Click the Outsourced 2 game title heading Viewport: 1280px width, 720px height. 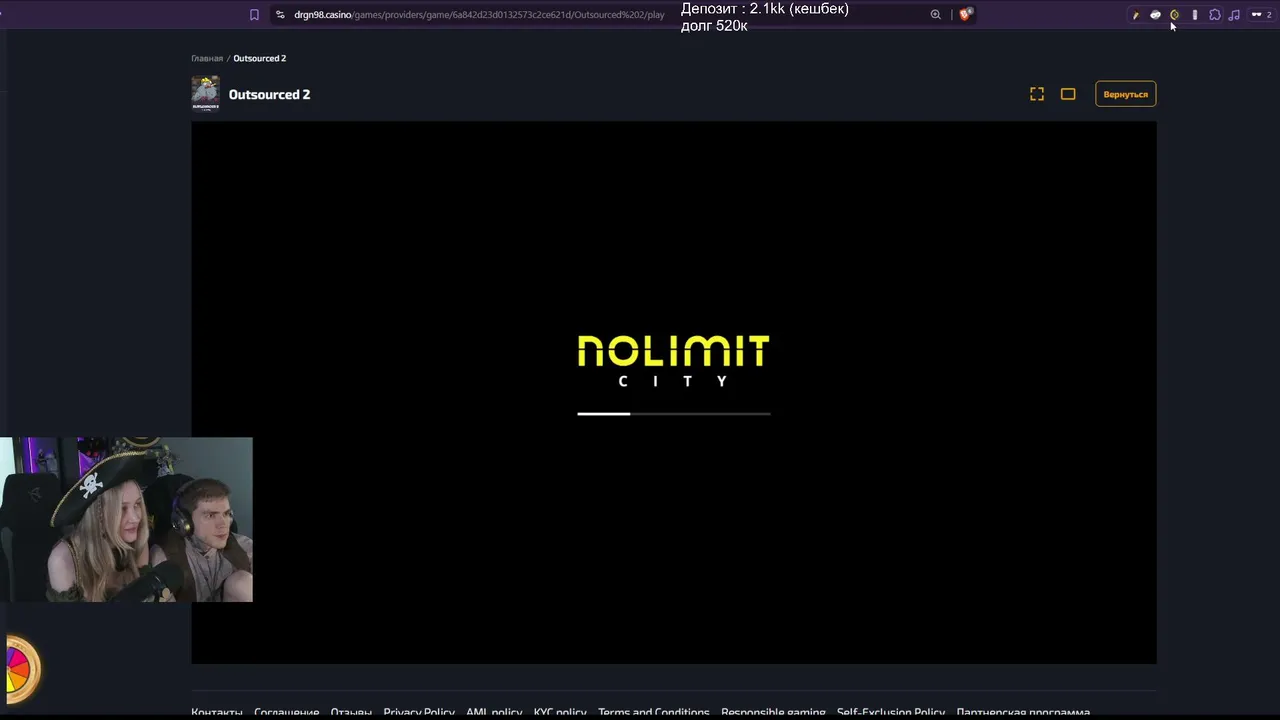(x=269, y=94)
